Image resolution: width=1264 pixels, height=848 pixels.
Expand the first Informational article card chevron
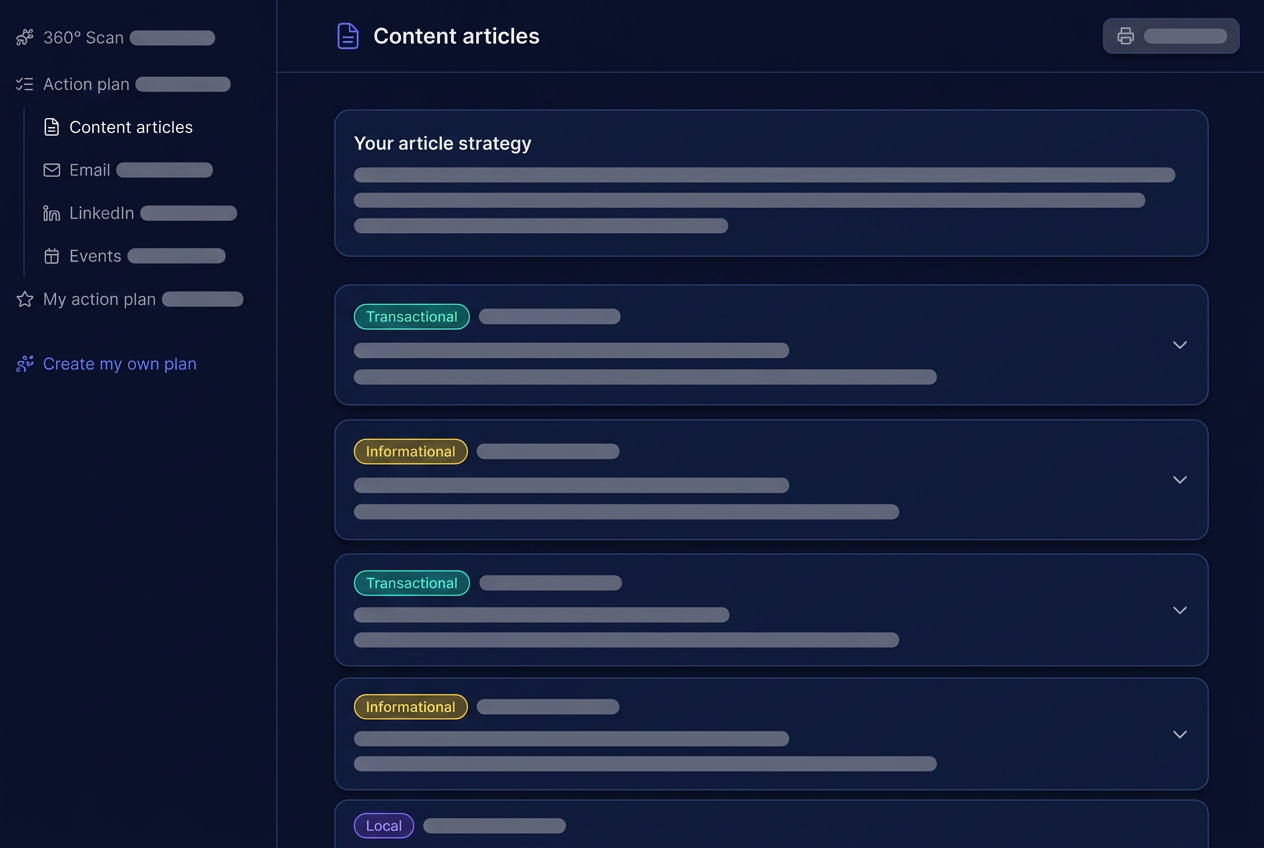click(1180, 480)
